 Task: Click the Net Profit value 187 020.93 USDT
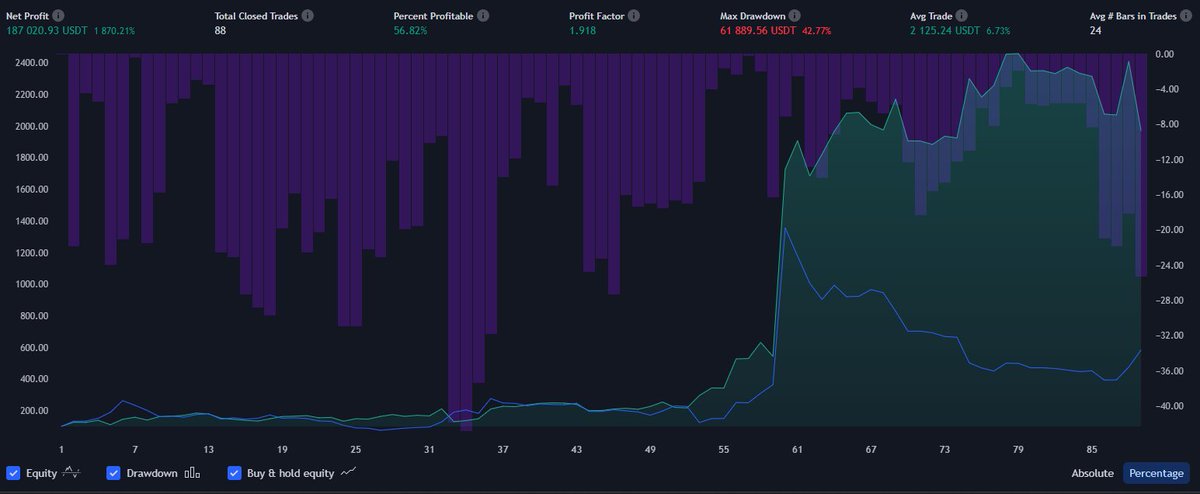(47, 32)
